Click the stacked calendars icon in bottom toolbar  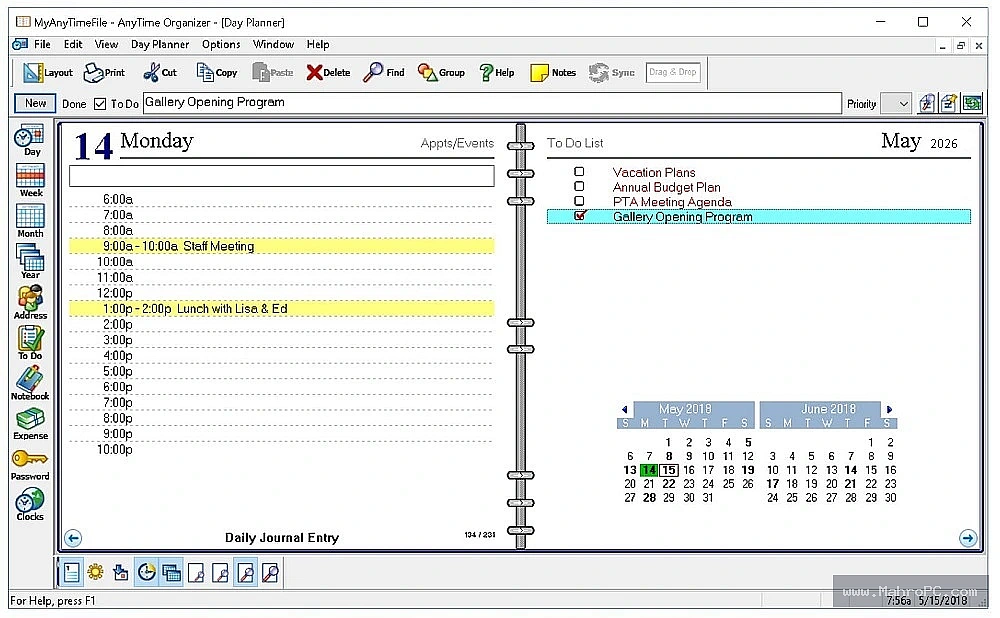click(172, 573)
